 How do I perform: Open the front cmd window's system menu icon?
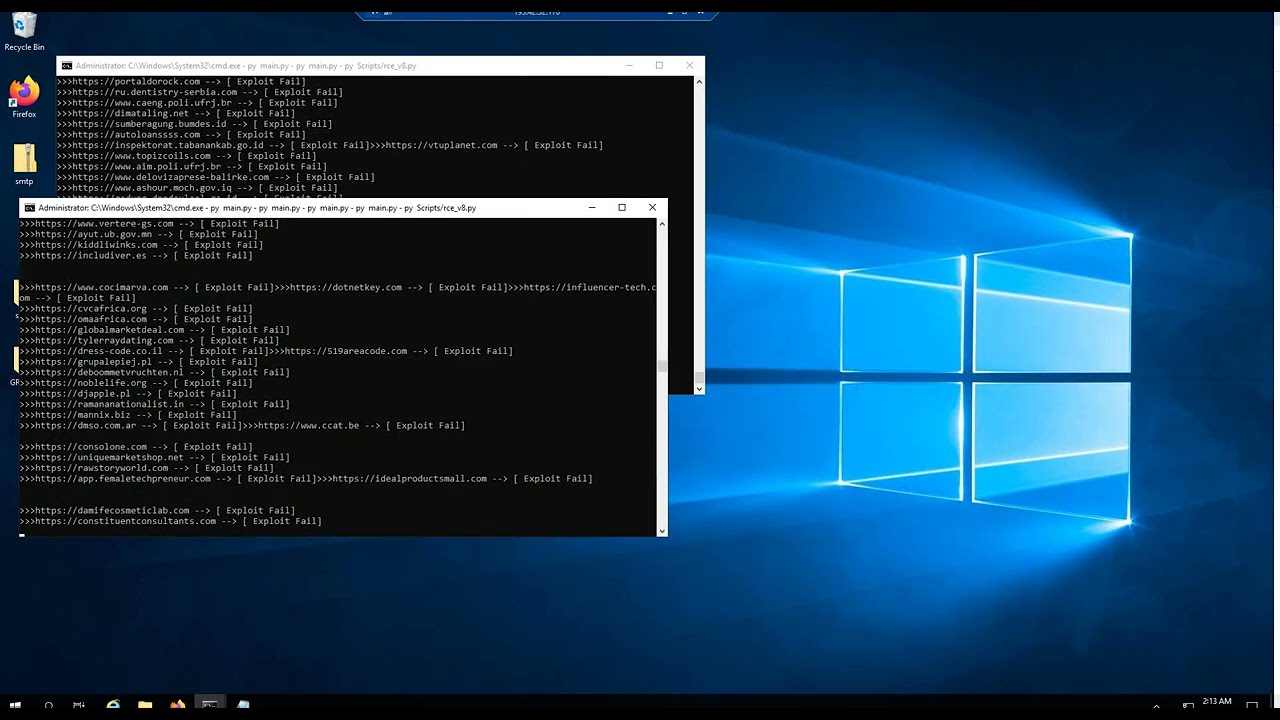30,208
